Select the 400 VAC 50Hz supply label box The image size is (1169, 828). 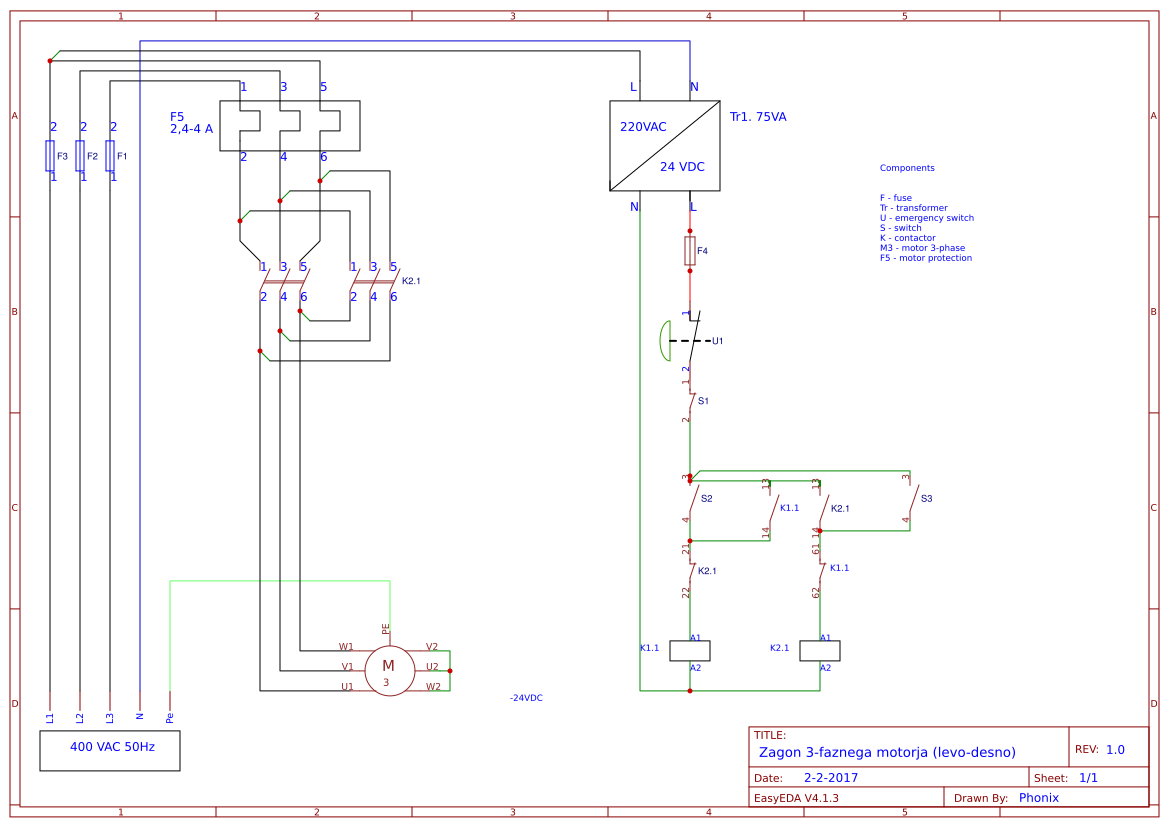point(110,750)
